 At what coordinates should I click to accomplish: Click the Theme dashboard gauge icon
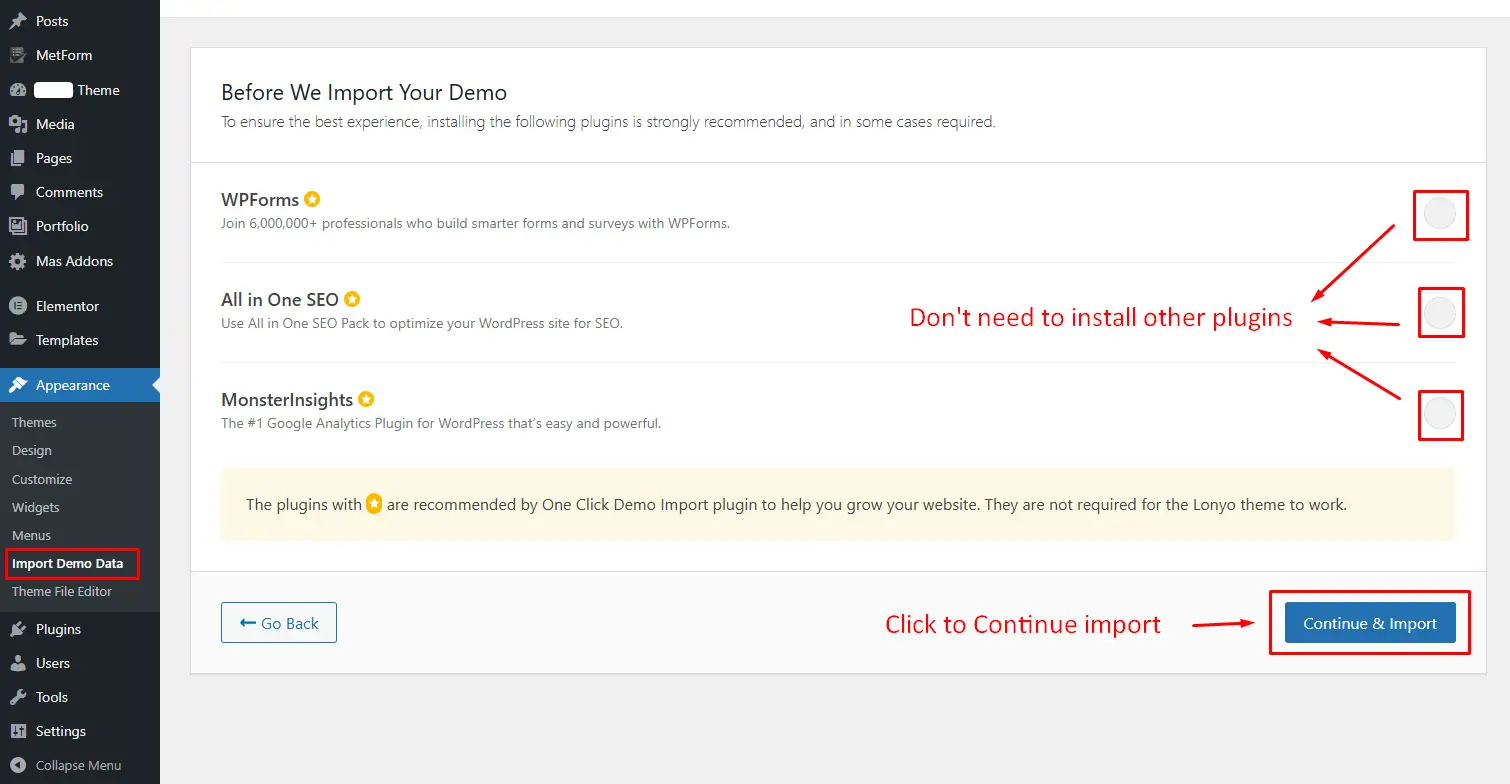(x=18, y=90)
